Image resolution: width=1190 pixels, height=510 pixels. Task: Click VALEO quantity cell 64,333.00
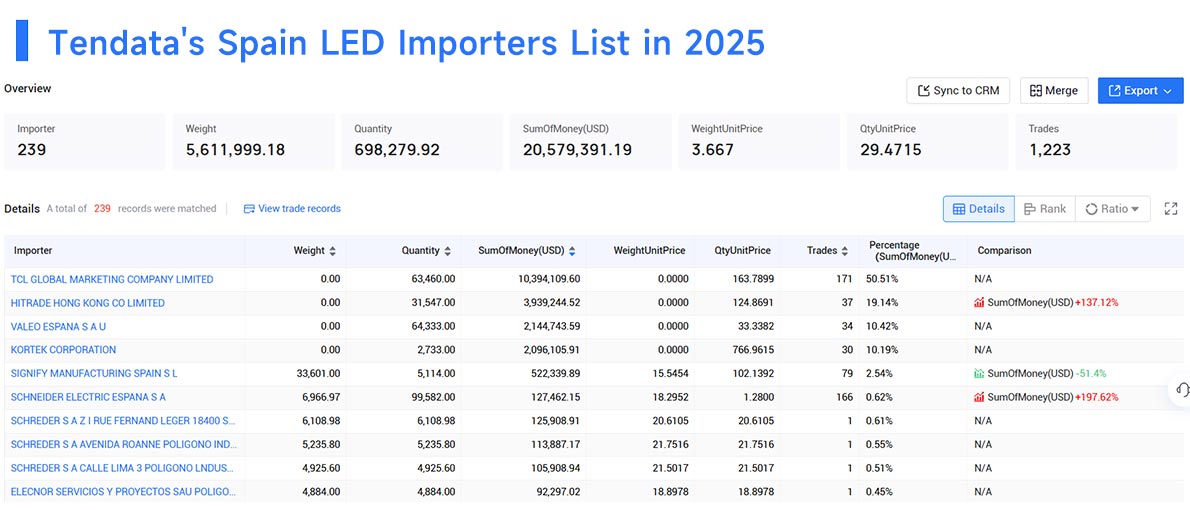click(433, 326)
